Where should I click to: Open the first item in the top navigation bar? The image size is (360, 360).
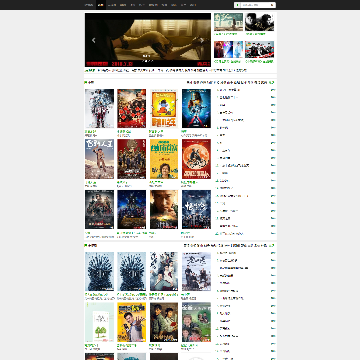(89, 5)
